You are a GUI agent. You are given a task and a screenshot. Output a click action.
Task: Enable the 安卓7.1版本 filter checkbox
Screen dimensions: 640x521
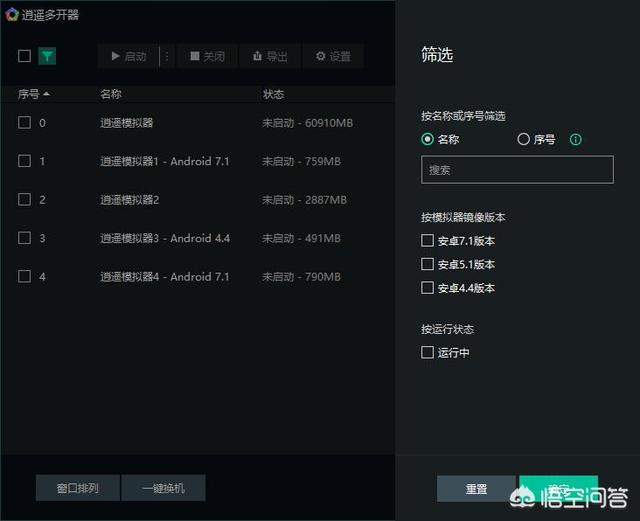click(x=428, y=241)
